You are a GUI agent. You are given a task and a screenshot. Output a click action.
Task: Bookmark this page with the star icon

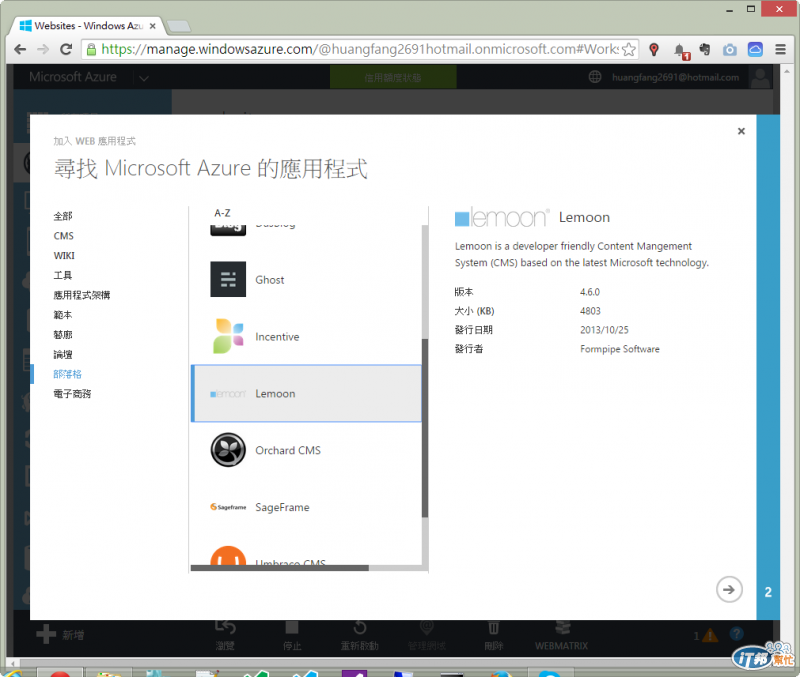629,49
